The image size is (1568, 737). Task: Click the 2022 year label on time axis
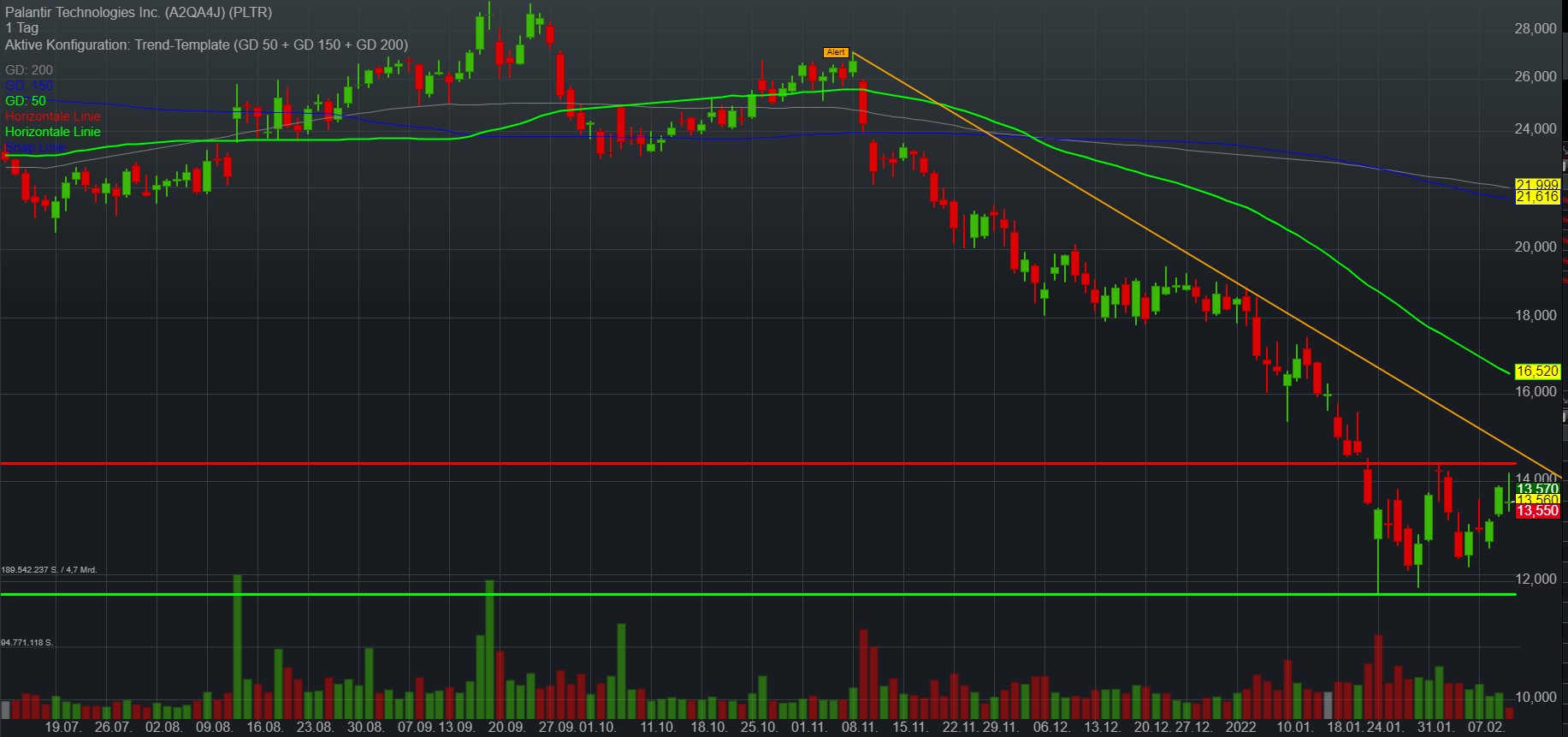click(1241, 728)
